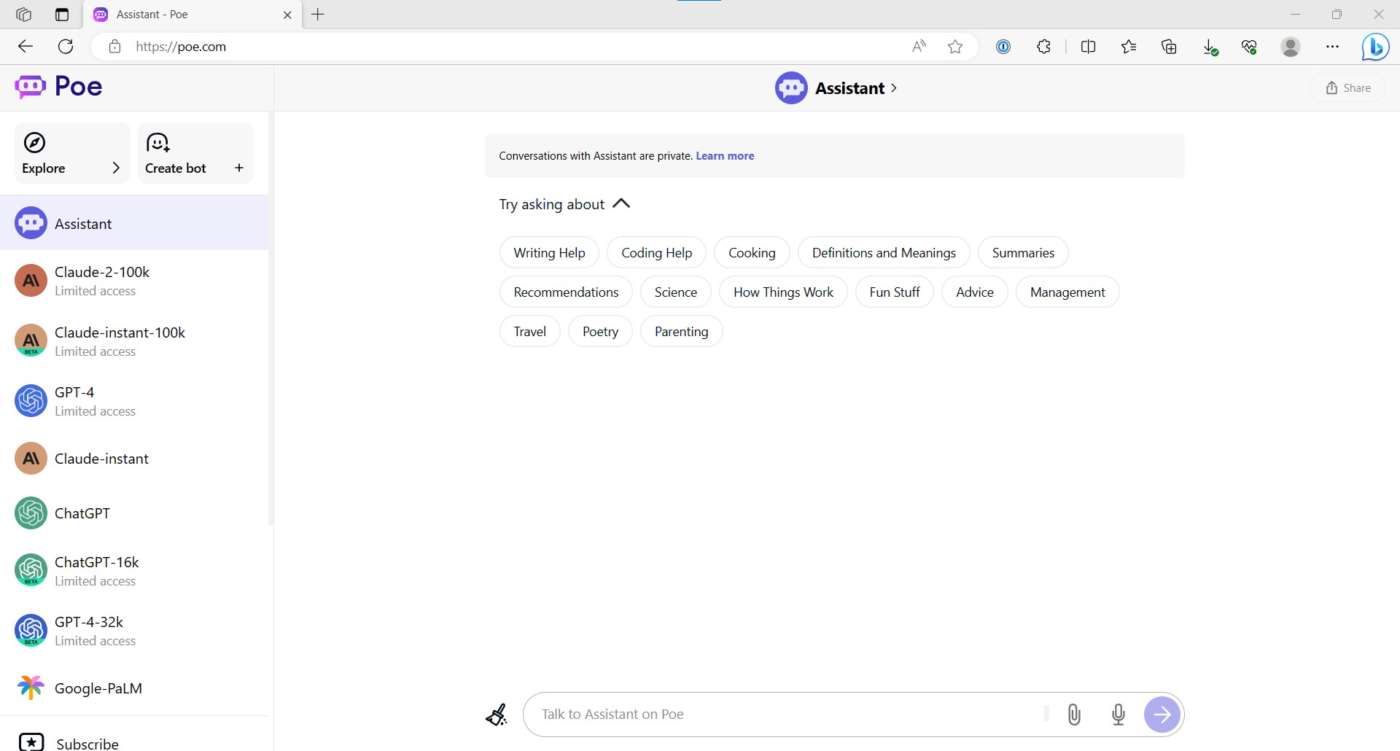Attach a file with the paperclip icon

coord(1074,714)
